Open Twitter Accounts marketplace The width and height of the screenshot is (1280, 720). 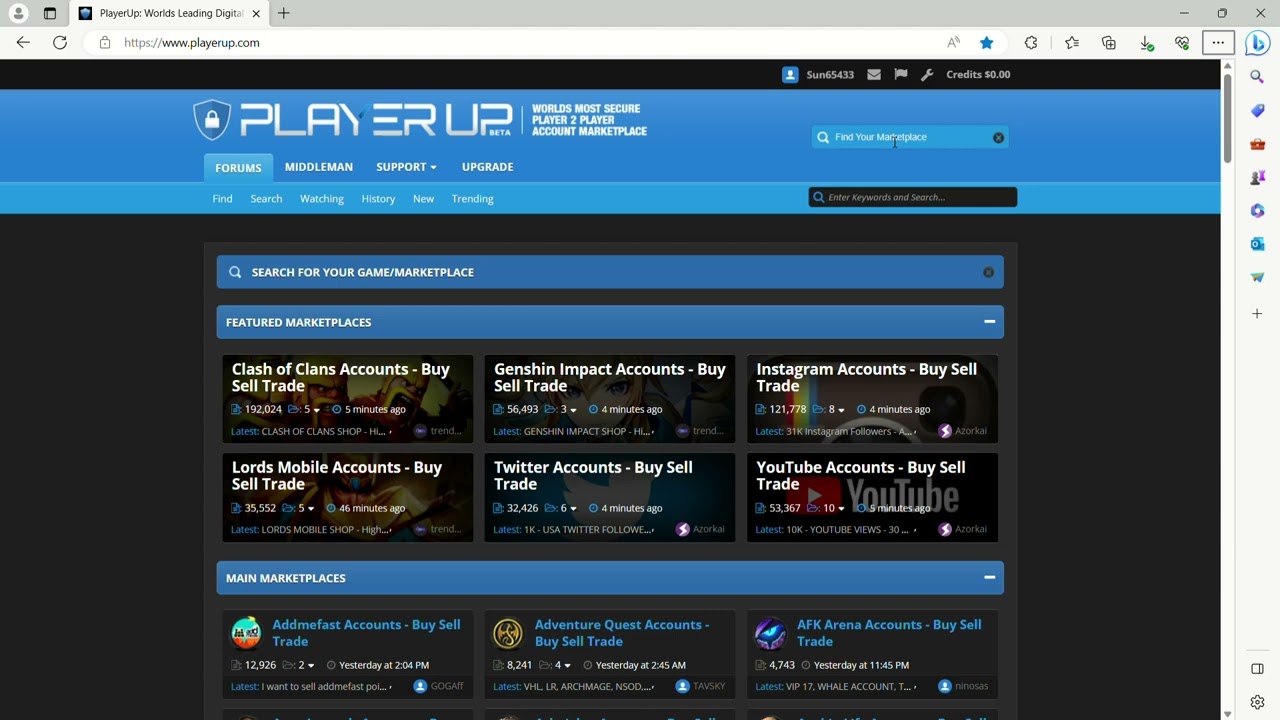click(593, 475)
